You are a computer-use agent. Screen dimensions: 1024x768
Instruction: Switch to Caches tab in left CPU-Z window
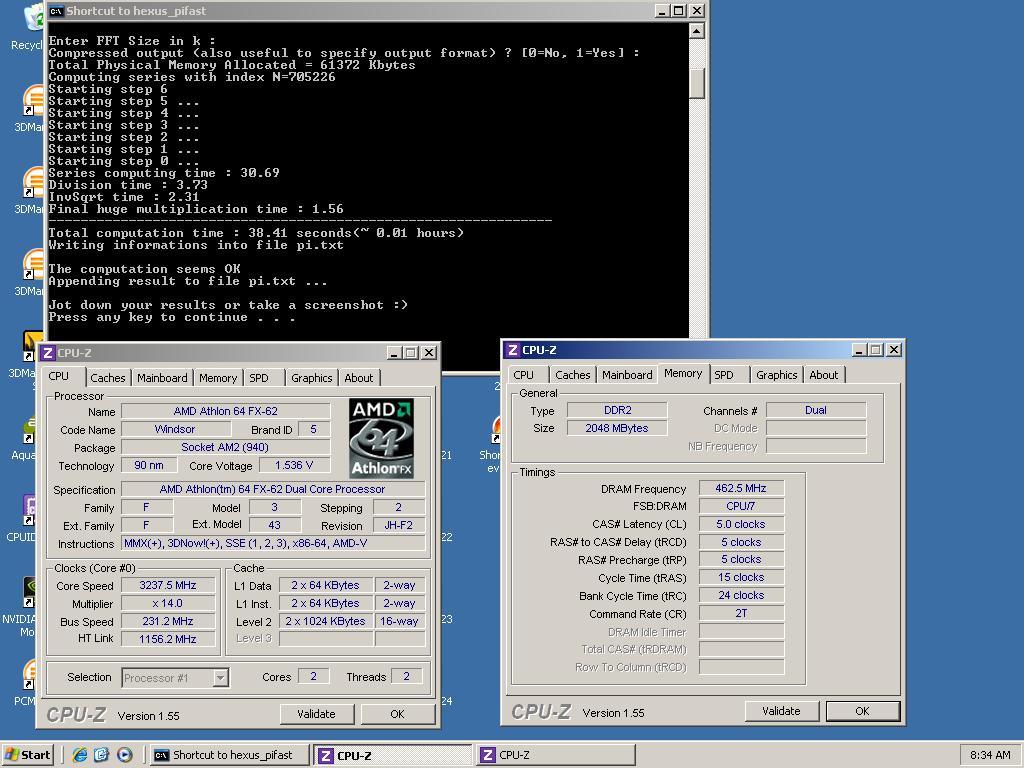coord(108,377)
